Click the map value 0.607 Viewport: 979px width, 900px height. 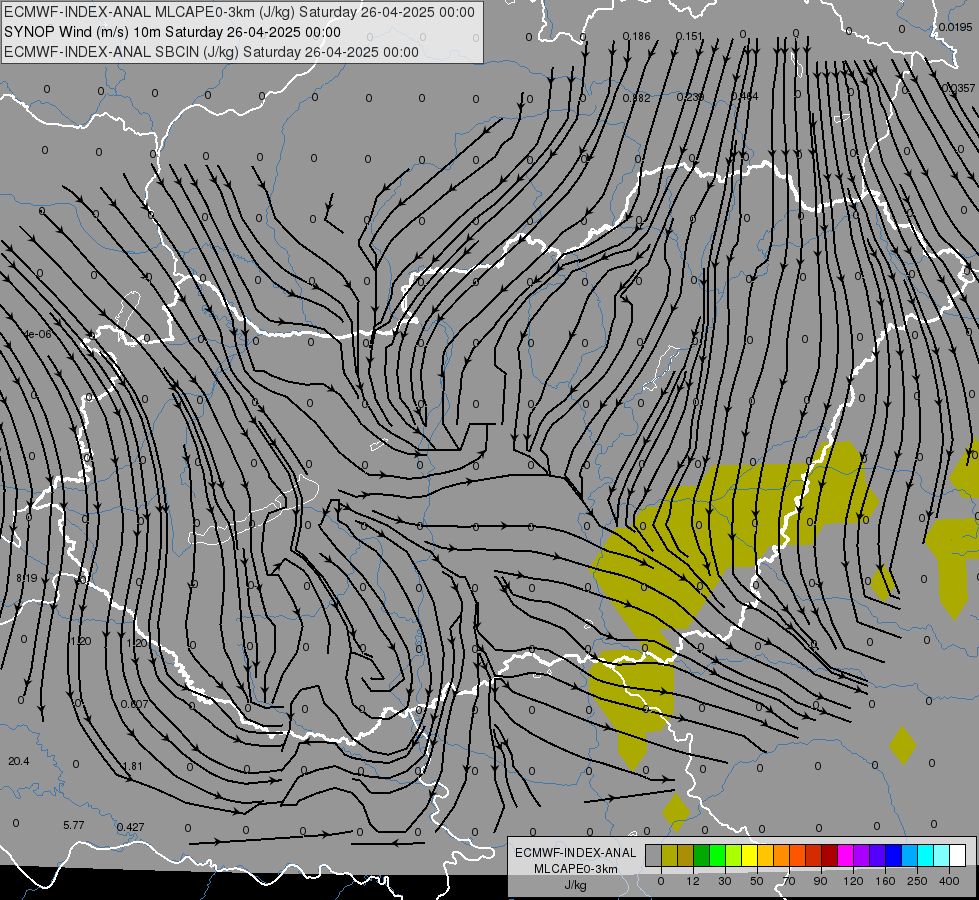click(x=134, y=704)
